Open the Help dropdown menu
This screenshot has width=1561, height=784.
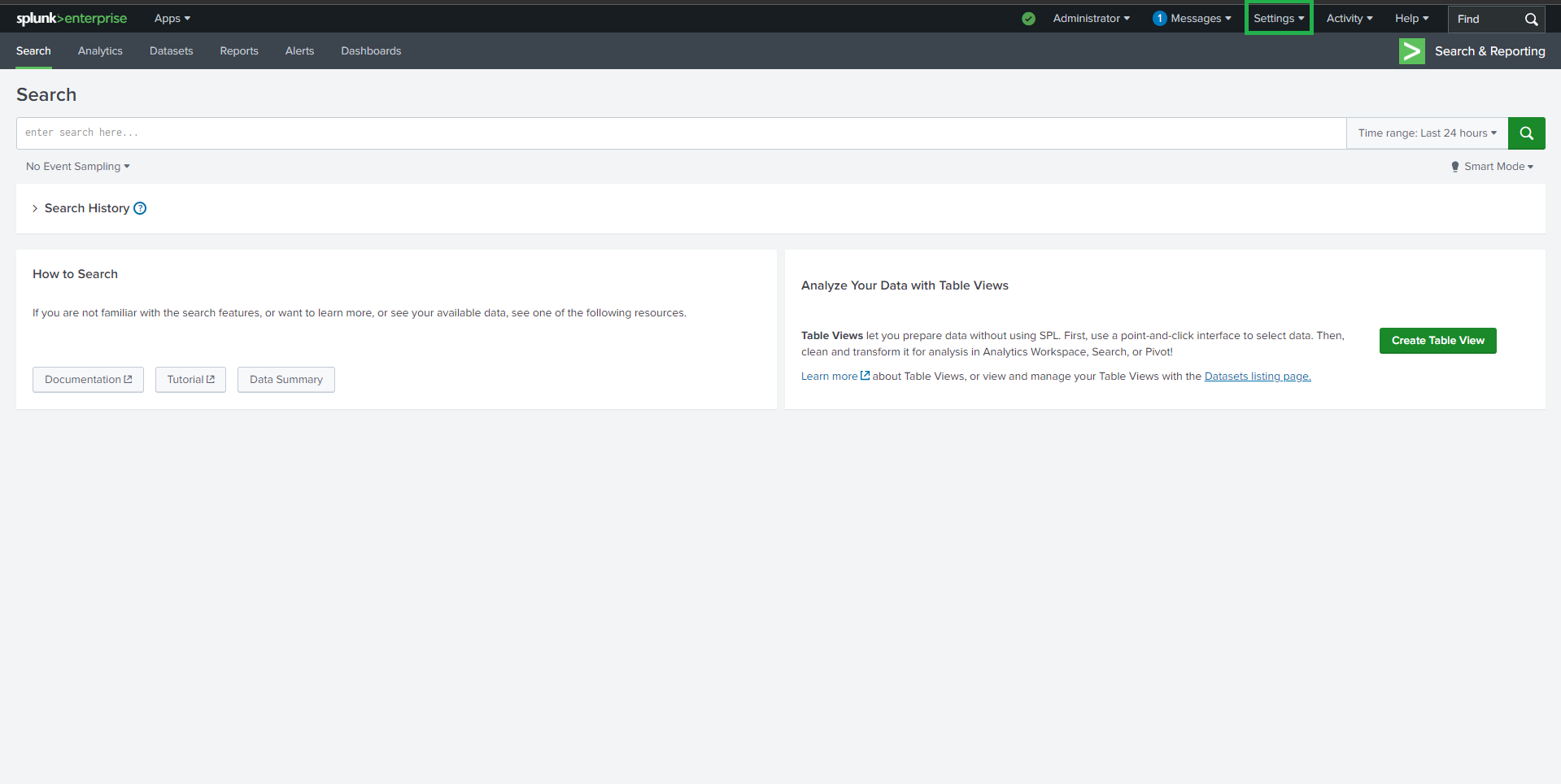[x=1411, y=19]
